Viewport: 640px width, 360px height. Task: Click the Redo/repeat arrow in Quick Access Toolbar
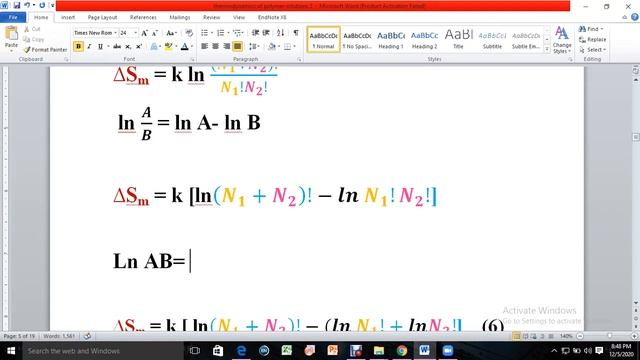pos(42,6)
